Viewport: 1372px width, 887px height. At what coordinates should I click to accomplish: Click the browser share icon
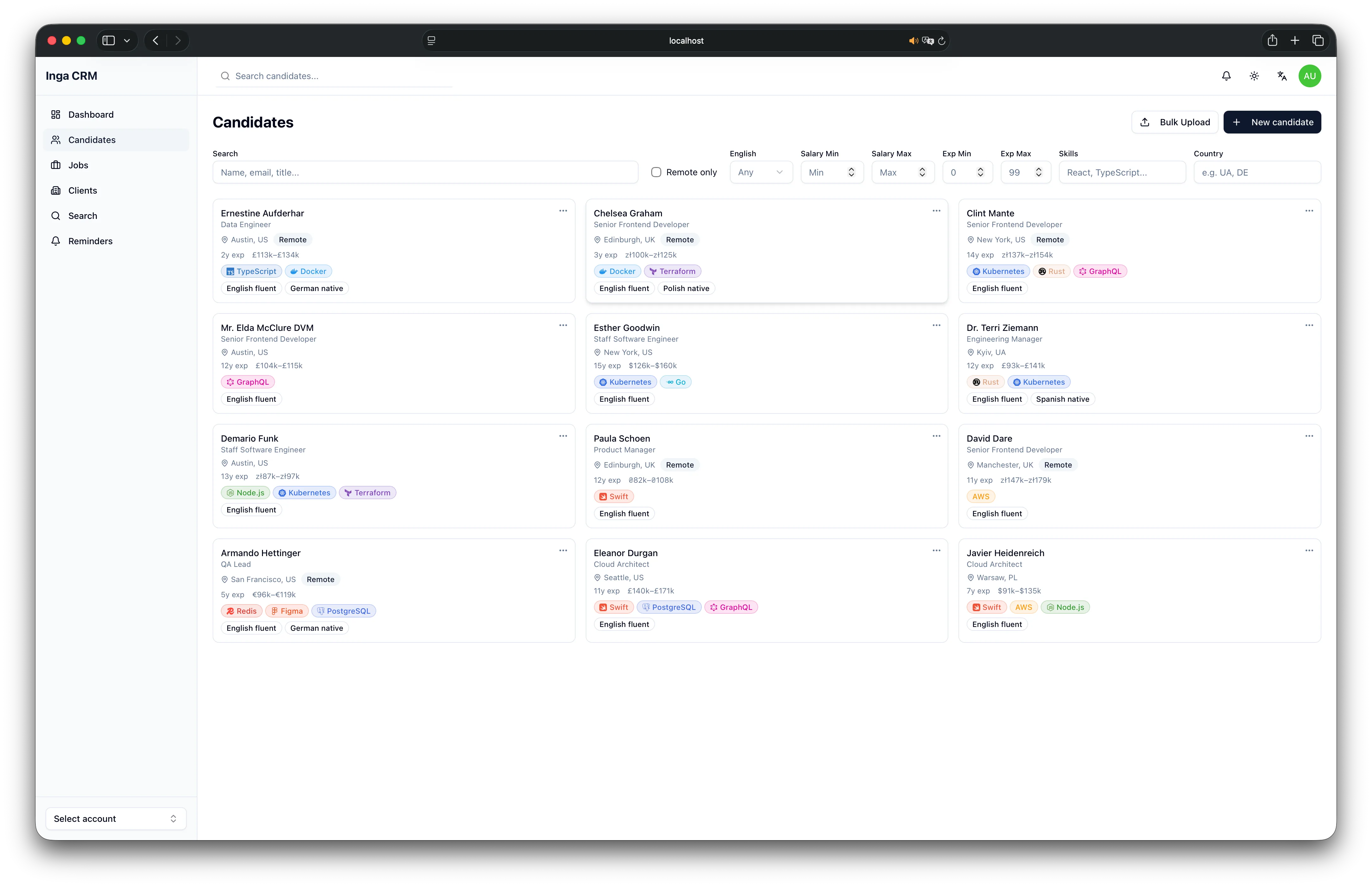[1272, 40]
